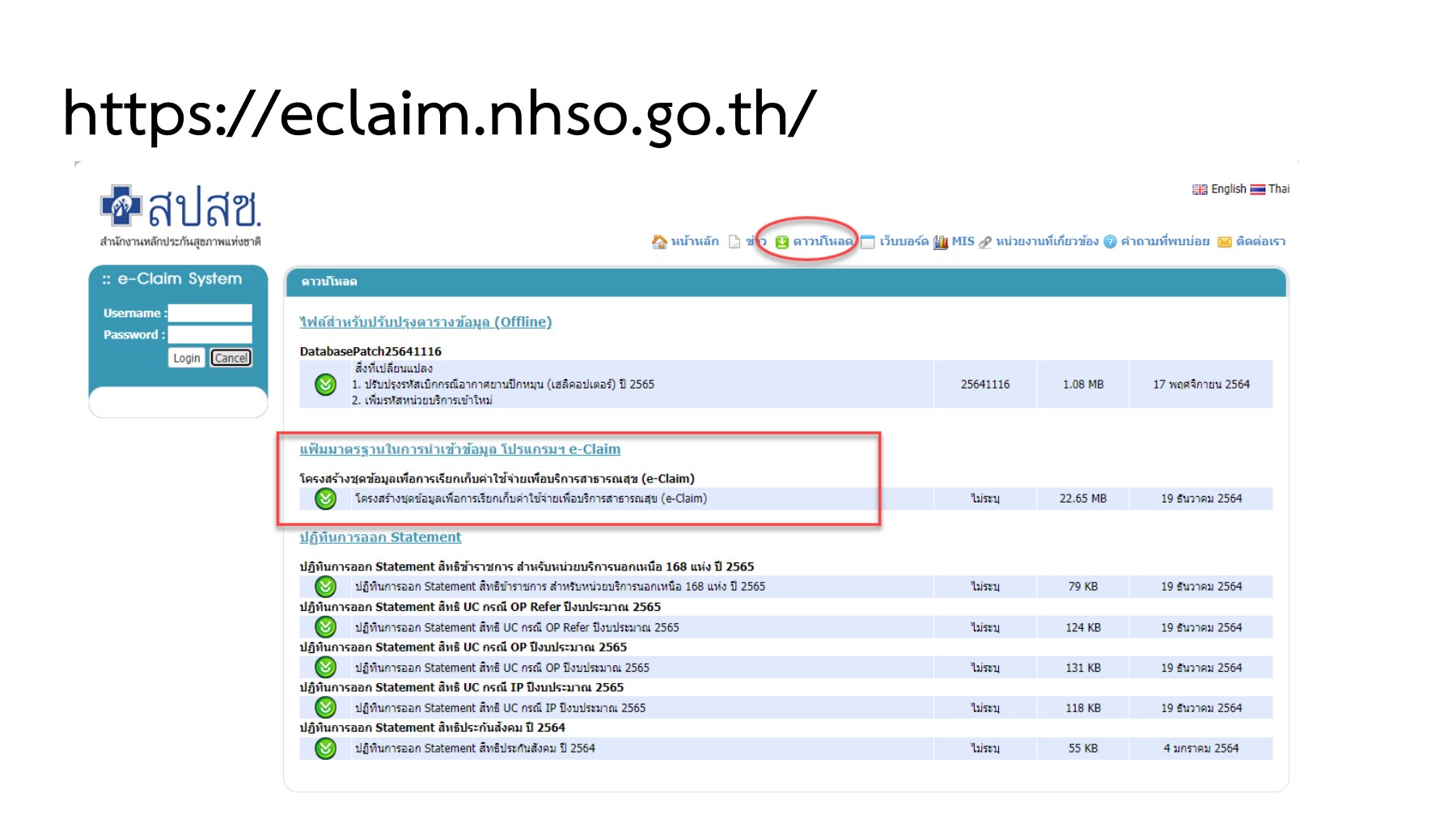
Task: Download DatabasePatch25641116 using its green arrow icon
Action: pos(324,385)
